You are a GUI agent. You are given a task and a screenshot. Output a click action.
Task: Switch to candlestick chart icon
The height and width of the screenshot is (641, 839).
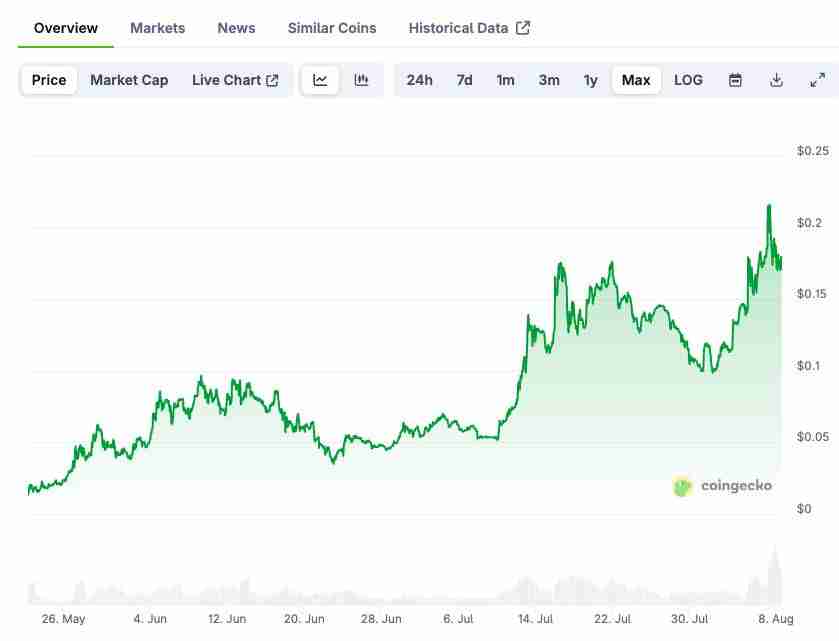click(x=361, y=80)
